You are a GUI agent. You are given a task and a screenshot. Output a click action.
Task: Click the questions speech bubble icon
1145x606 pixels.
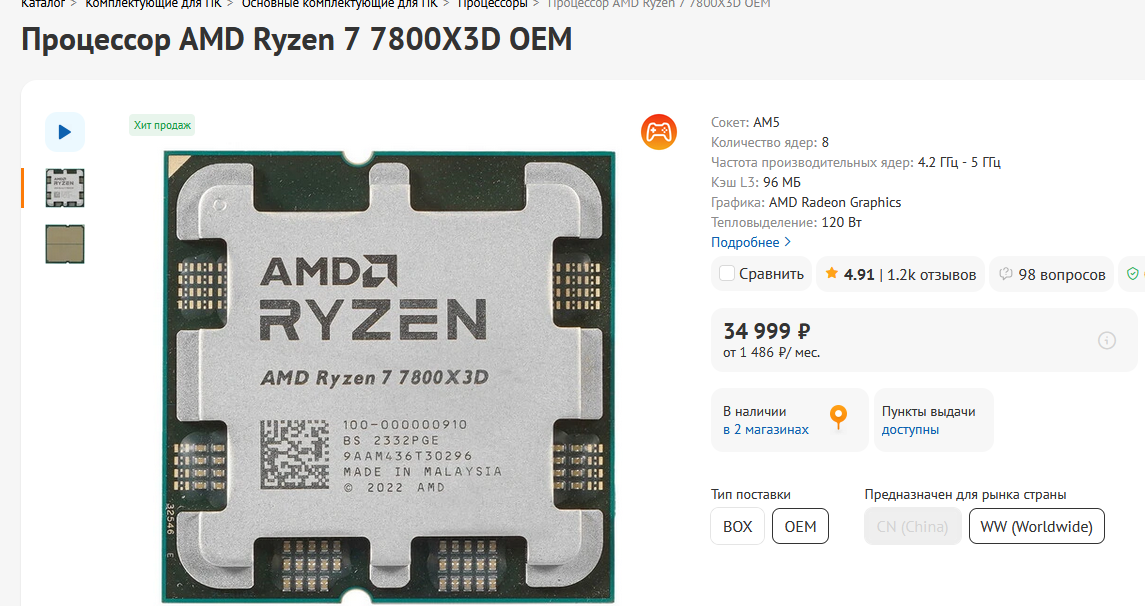1006,274
